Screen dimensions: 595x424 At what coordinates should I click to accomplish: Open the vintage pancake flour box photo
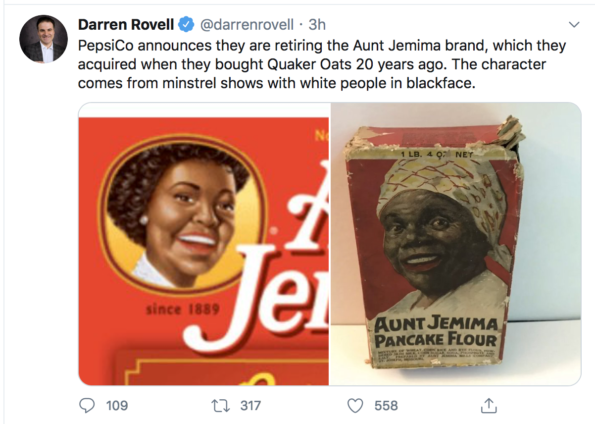coord(456,244)
